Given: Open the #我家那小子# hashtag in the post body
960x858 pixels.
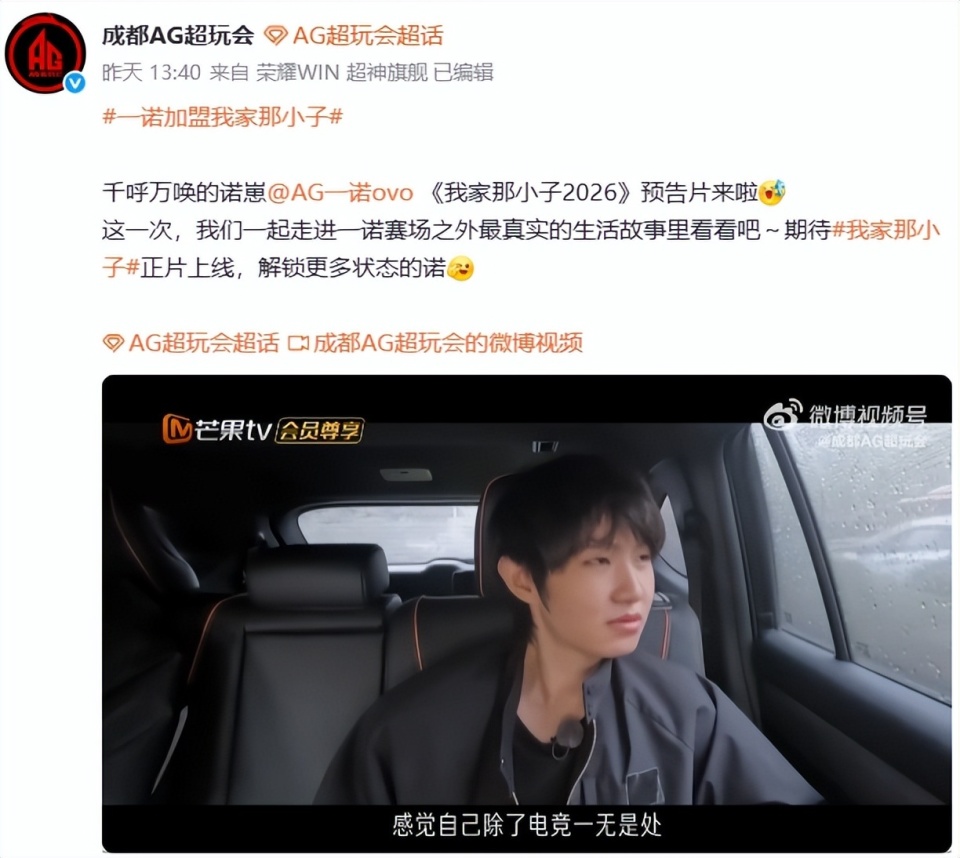Looking at the screenshot, I should click(520, 249).
